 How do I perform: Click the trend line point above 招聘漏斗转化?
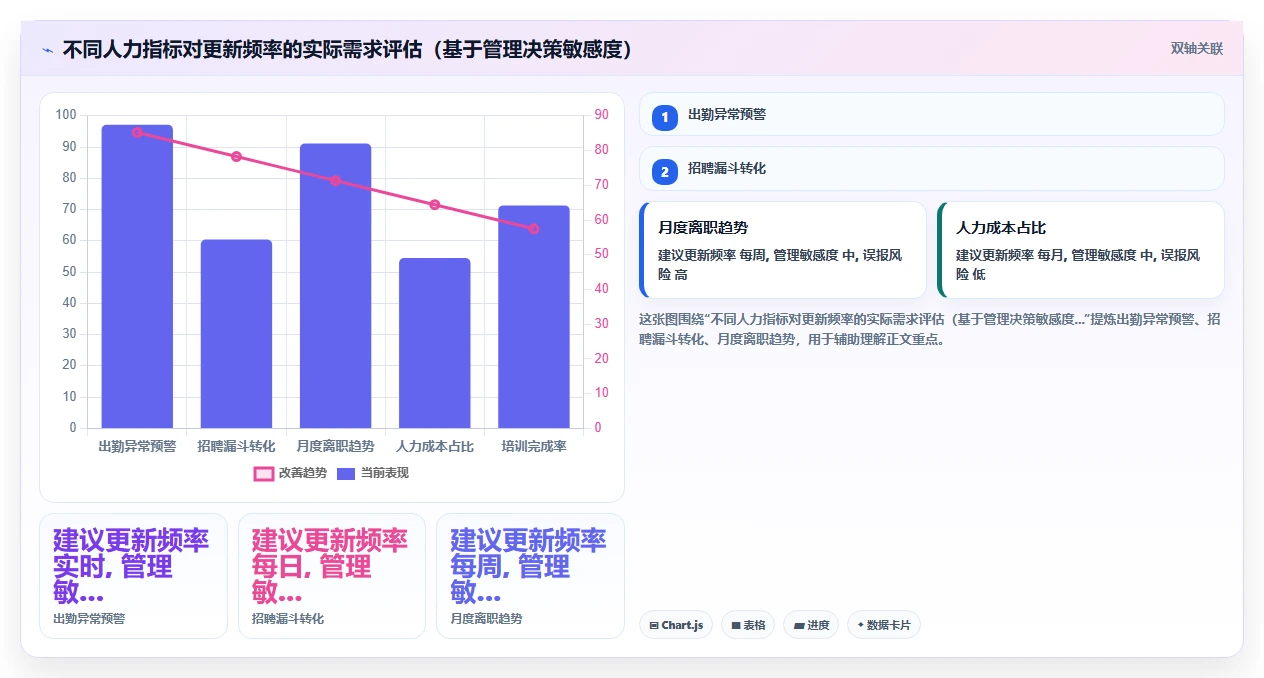tap(236, 157)
